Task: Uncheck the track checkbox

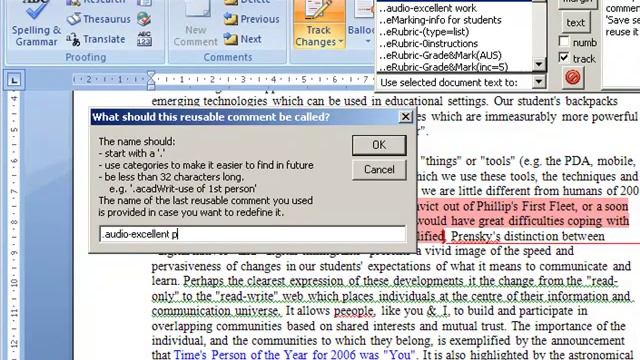Action: pos(564,58)
